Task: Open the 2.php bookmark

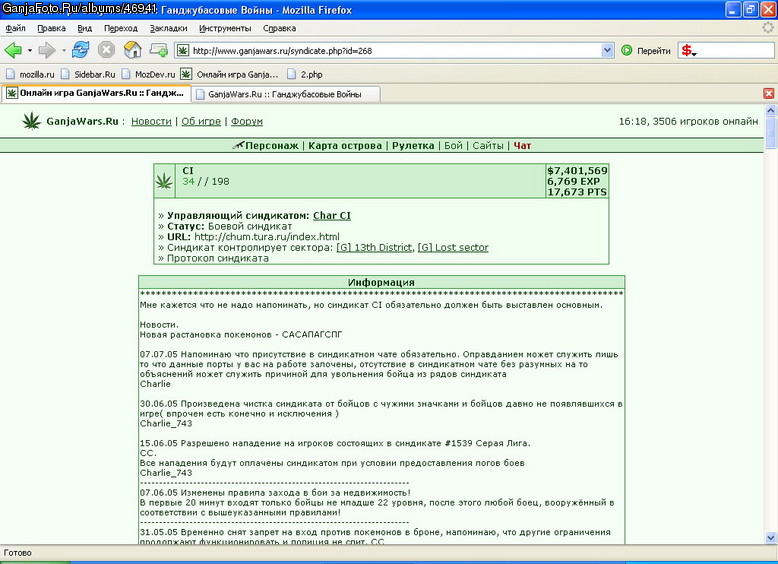Action: tap(305, 74)
